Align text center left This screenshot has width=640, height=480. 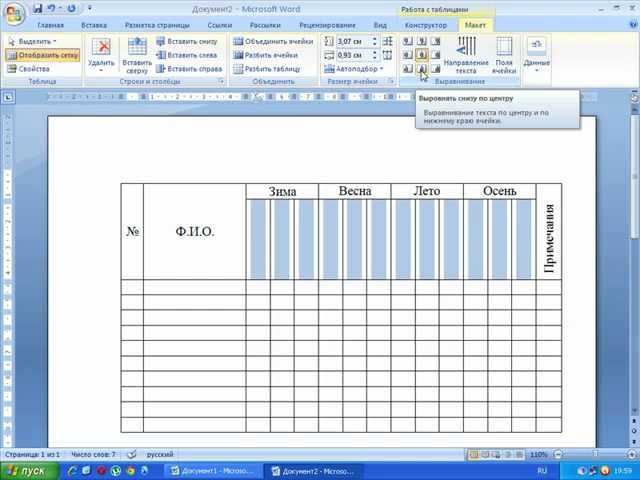click(x=408, y=55)
